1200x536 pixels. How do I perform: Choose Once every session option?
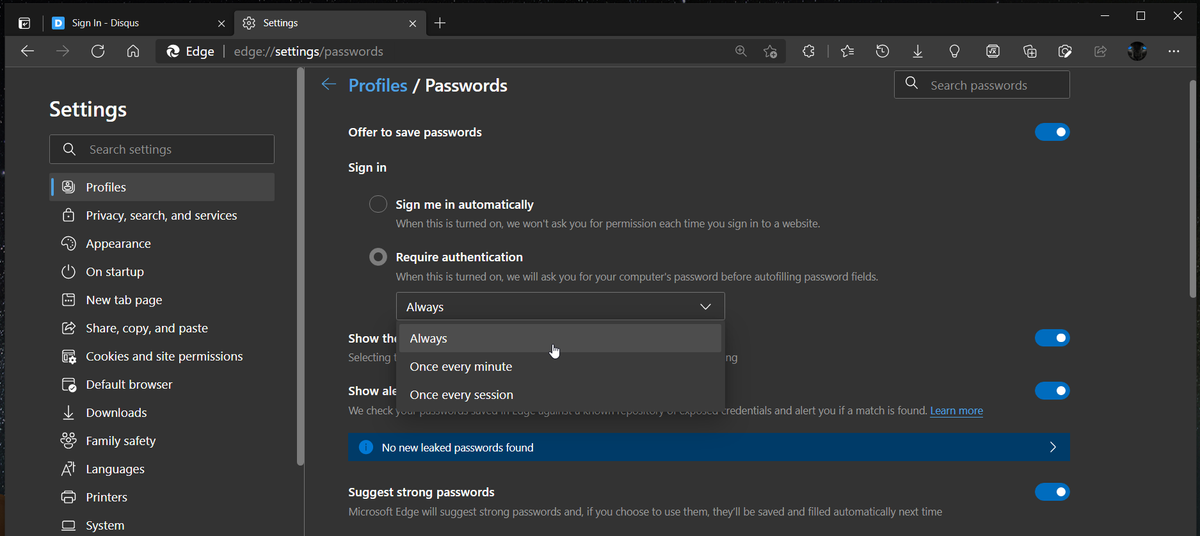[x=560, y=394]
